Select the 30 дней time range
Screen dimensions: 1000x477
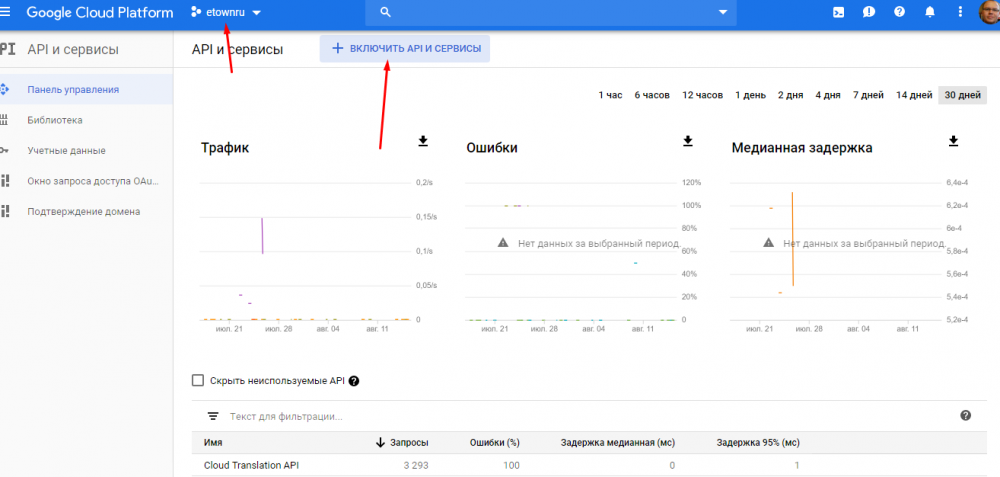click(x=962, y=96)
